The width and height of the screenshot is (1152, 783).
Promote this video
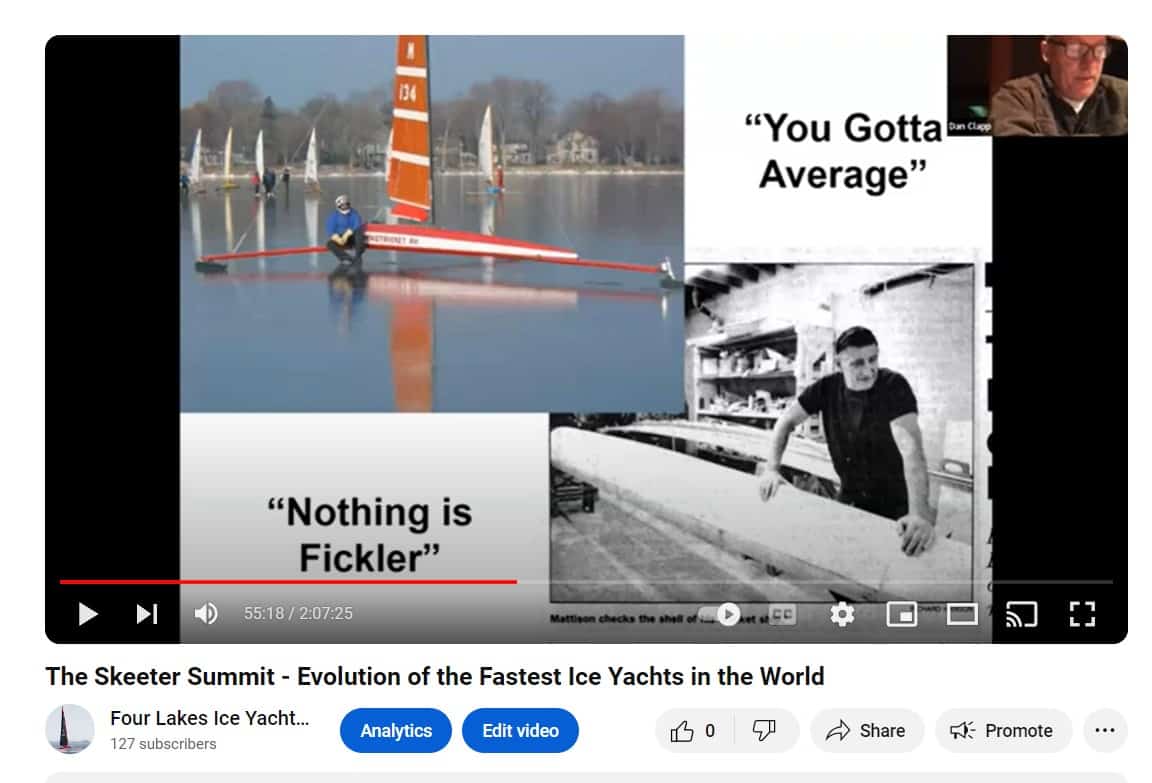pos(1003,731)
